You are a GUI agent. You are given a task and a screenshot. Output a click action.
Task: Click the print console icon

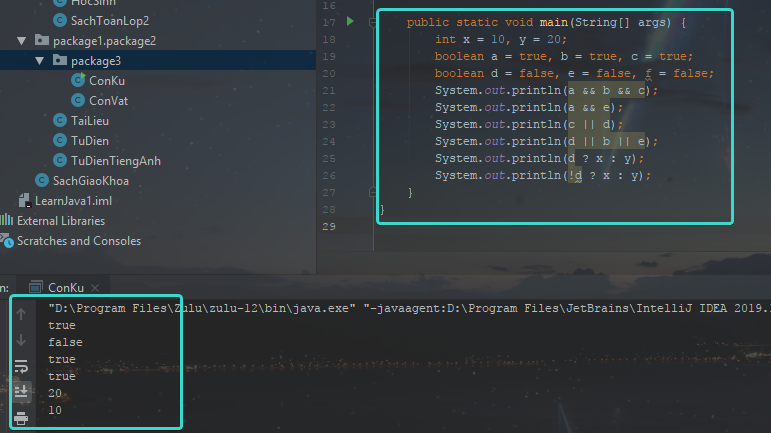[x=21, y=418]
